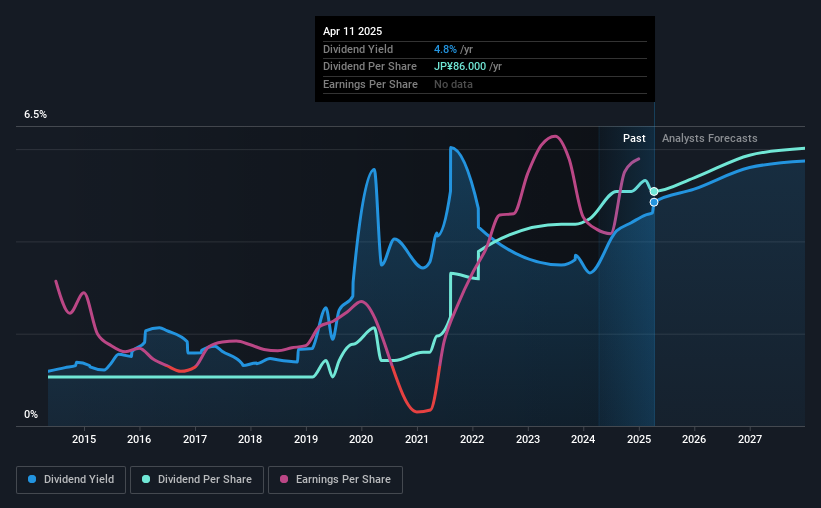Click the 2026 x-axis label
This screenshot has width=821, height=508.
pyautogui.click(x=694, y=439)
